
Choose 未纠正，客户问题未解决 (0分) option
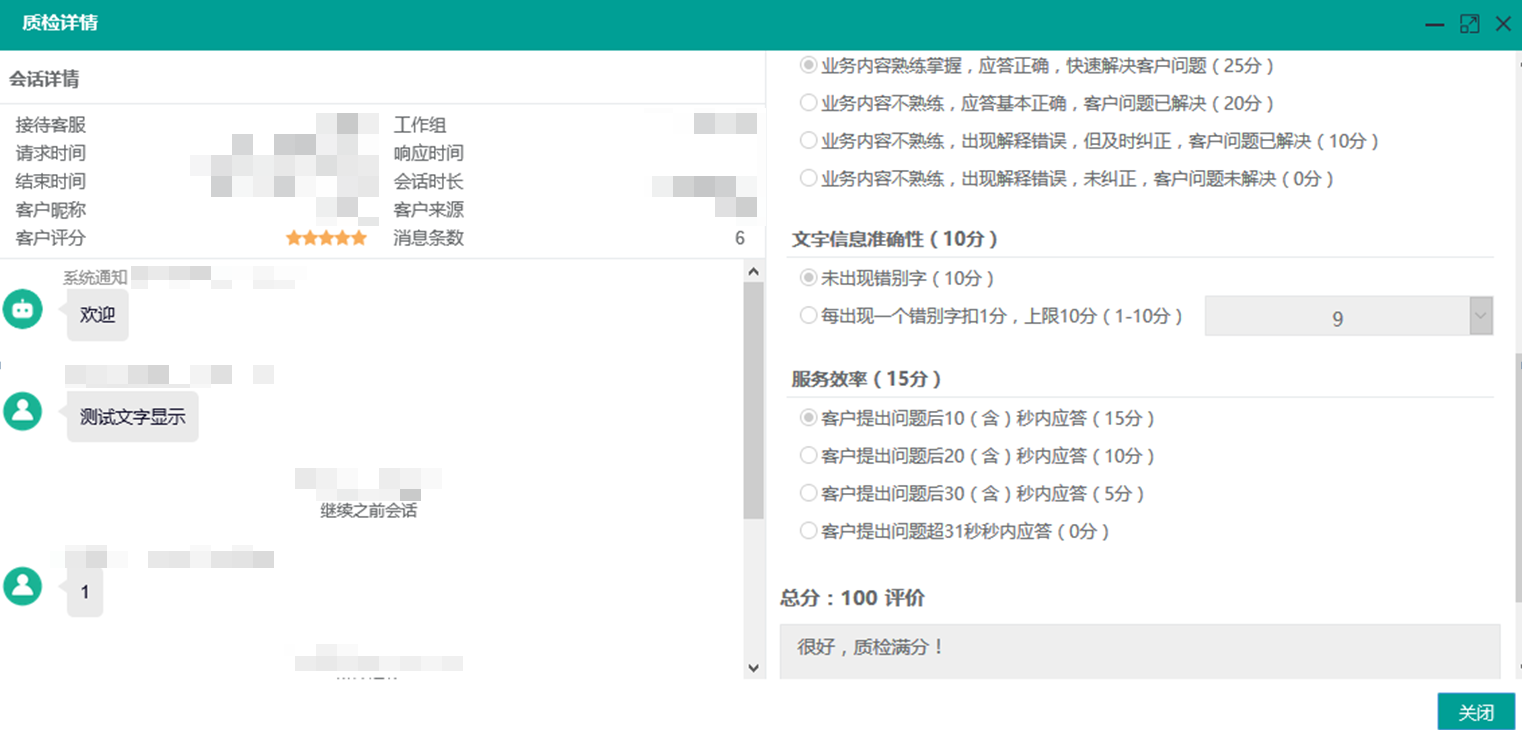pos(808,179)
